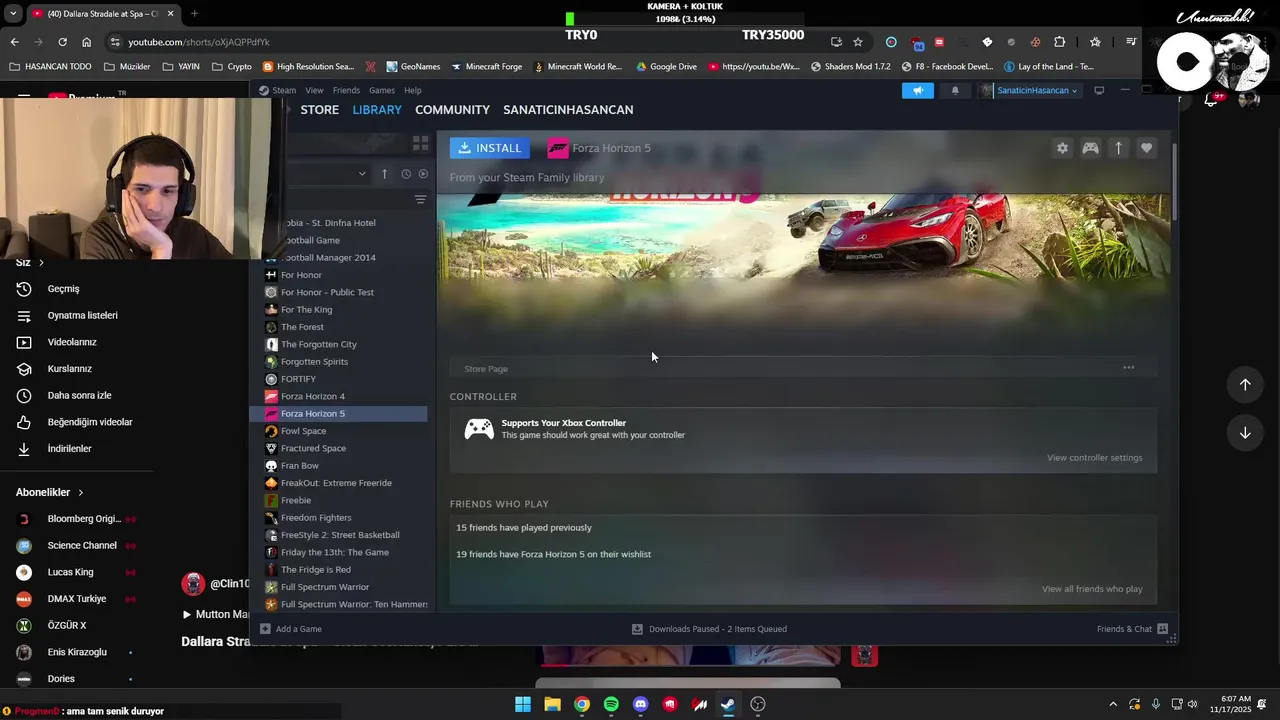Open HASANCAN TODO bookmark folder
Viewport: 1280px width, 720px height.
tap(49, 67)
